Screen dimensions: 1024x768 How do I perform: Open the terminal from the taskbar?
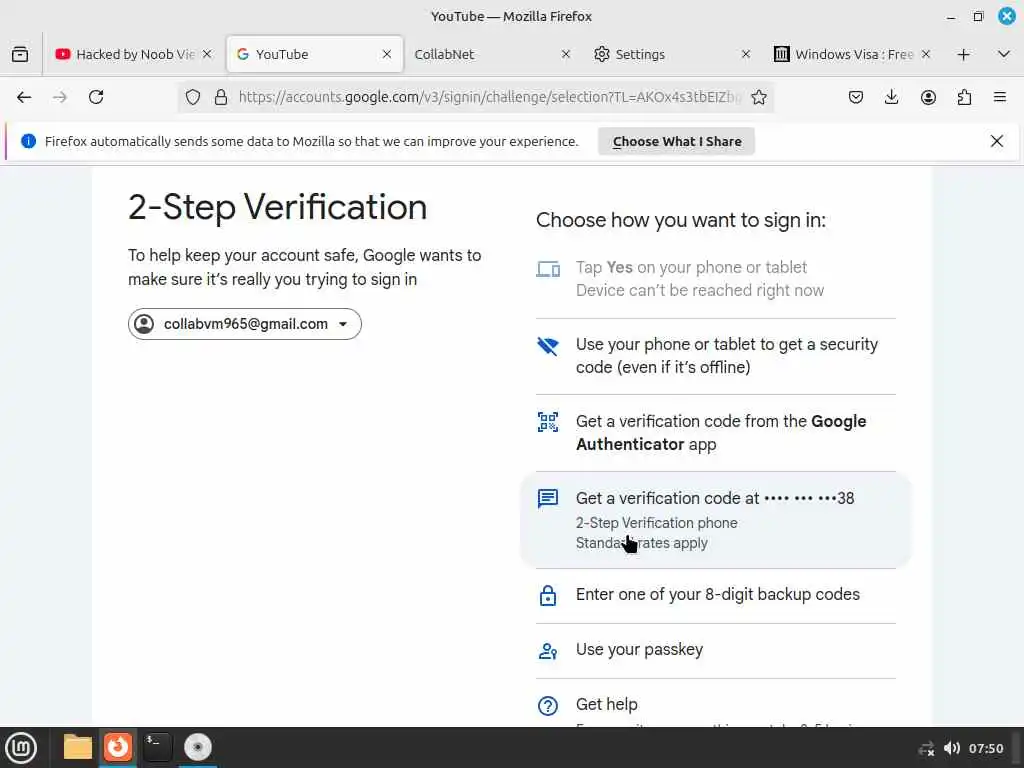pos(157,747)
